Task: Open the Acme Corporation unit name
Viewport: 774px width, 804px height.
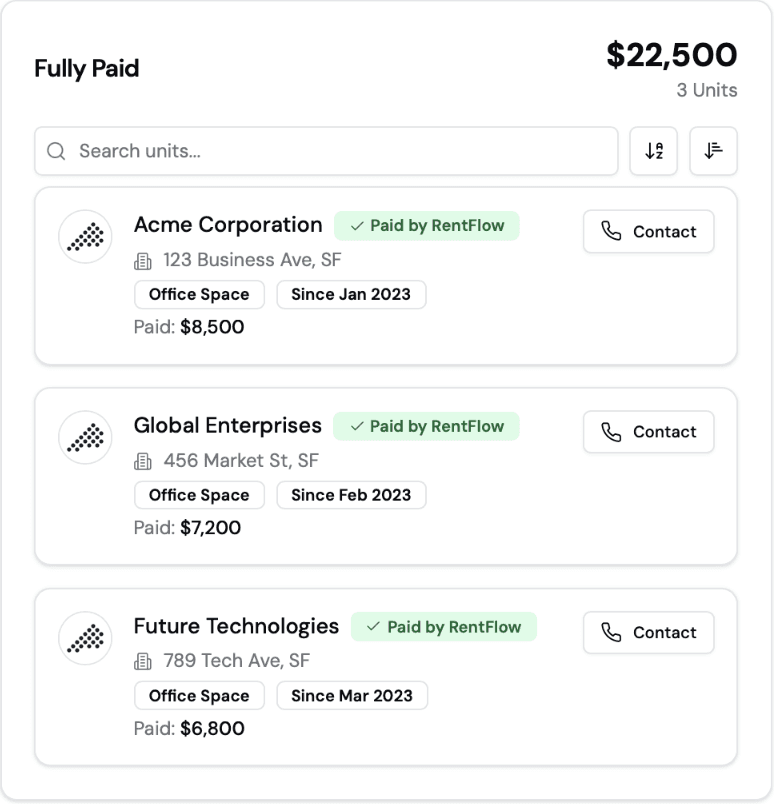Action: coord(228,225)
